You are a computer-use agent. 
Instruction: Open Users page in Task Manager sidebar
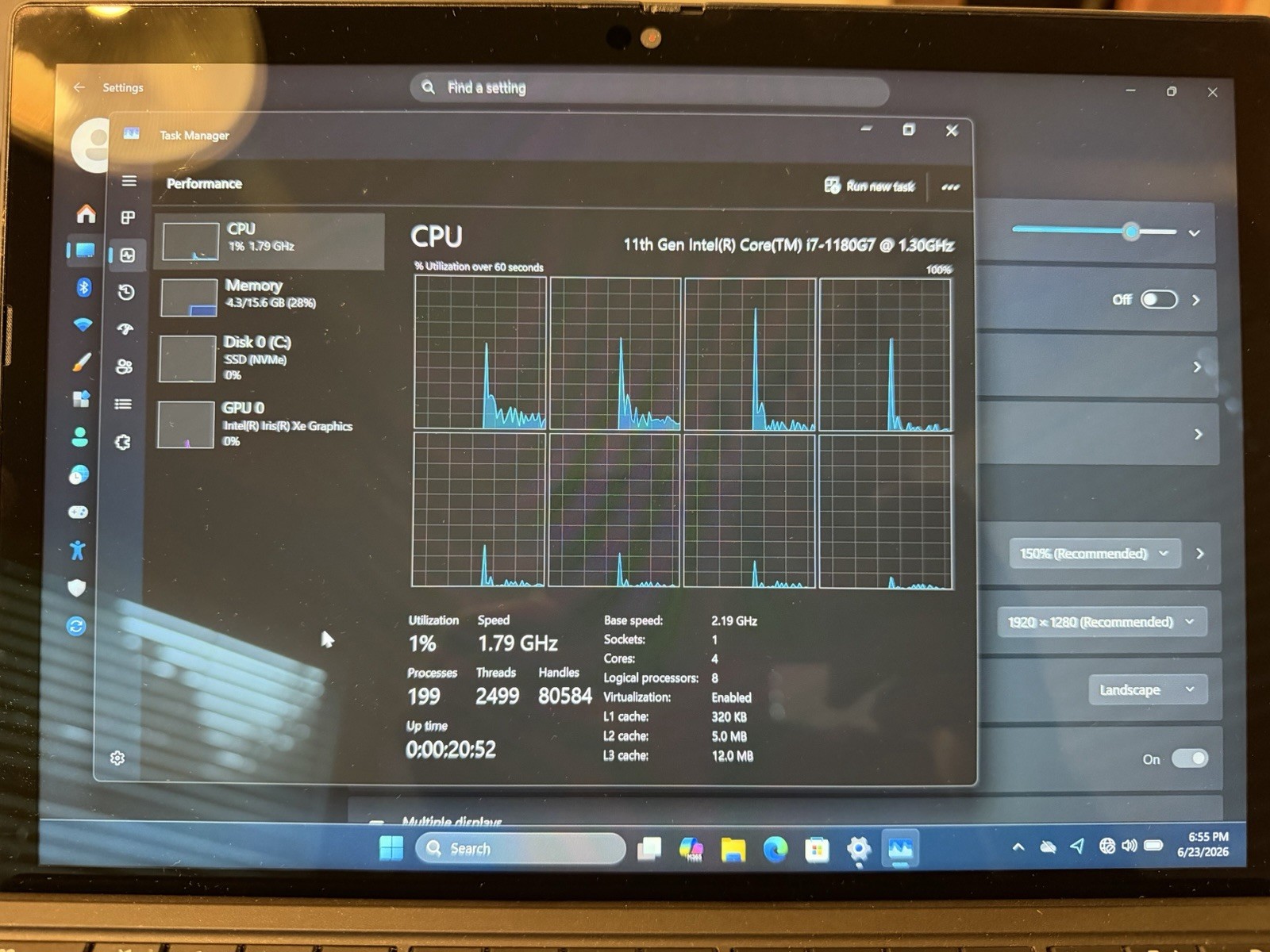tap(125, 367)
